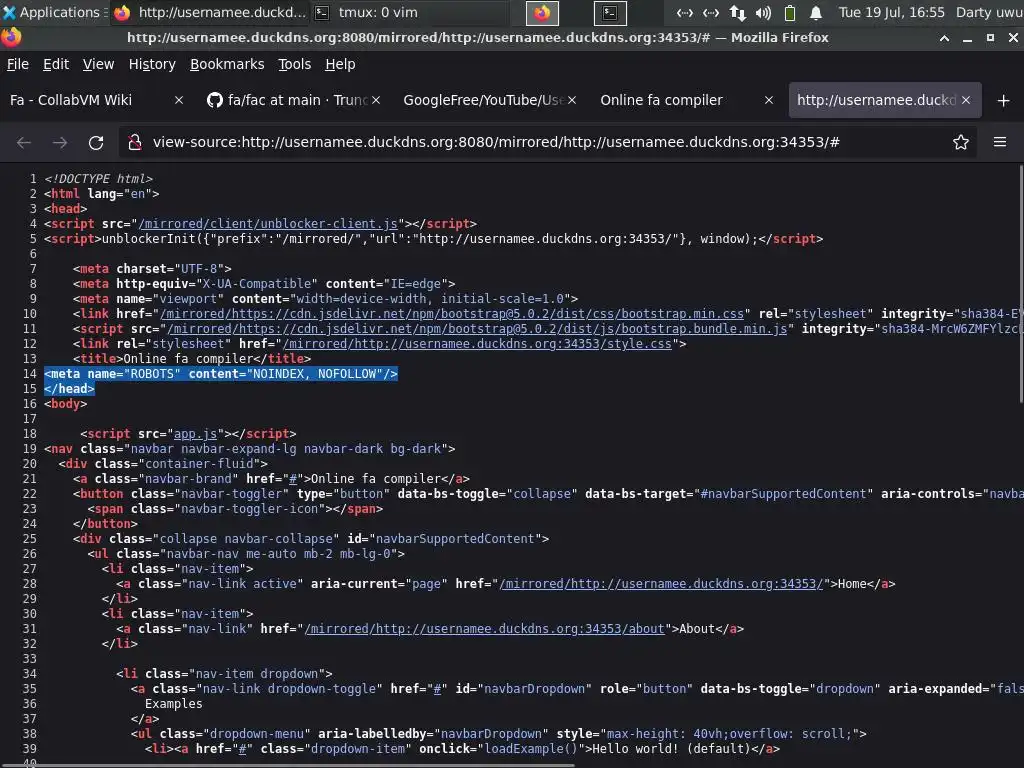The height and width of the screenshot is (768, 1024).
Task: Click the meta charset UTF-8 line
Action: point(152,269)
